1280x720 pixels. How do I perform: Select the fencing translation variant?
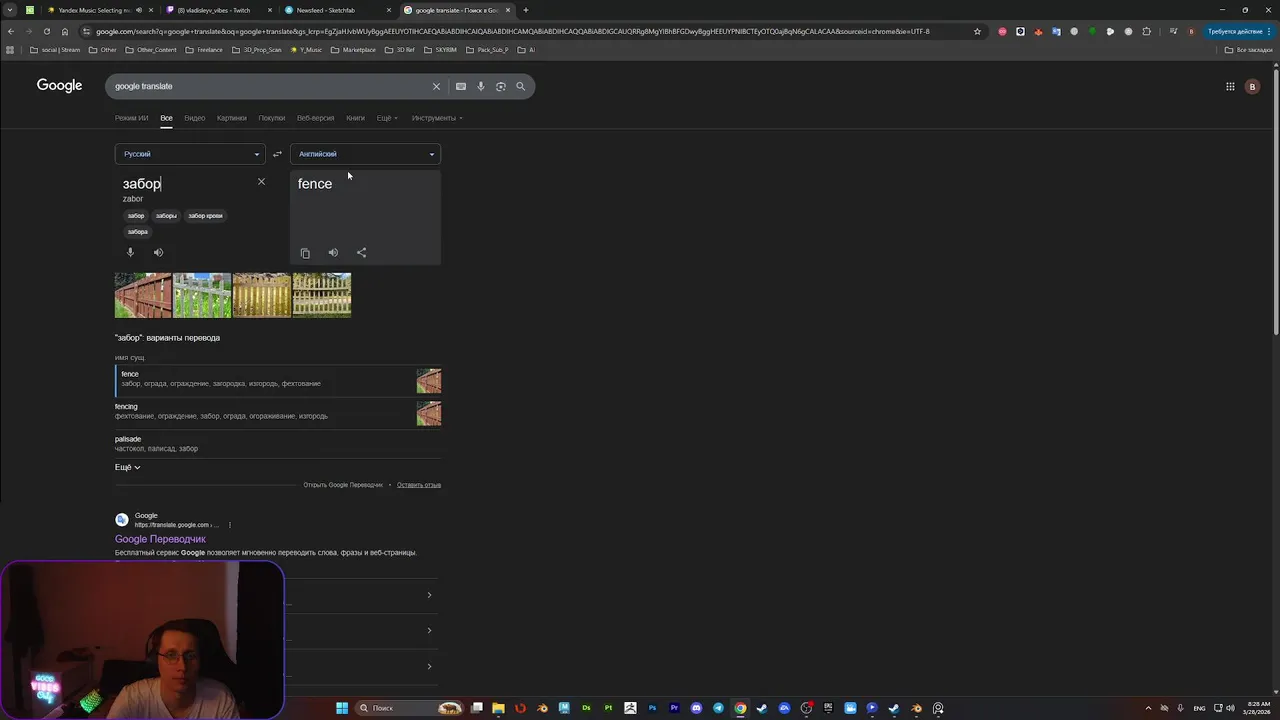click(x=278, y=412)
